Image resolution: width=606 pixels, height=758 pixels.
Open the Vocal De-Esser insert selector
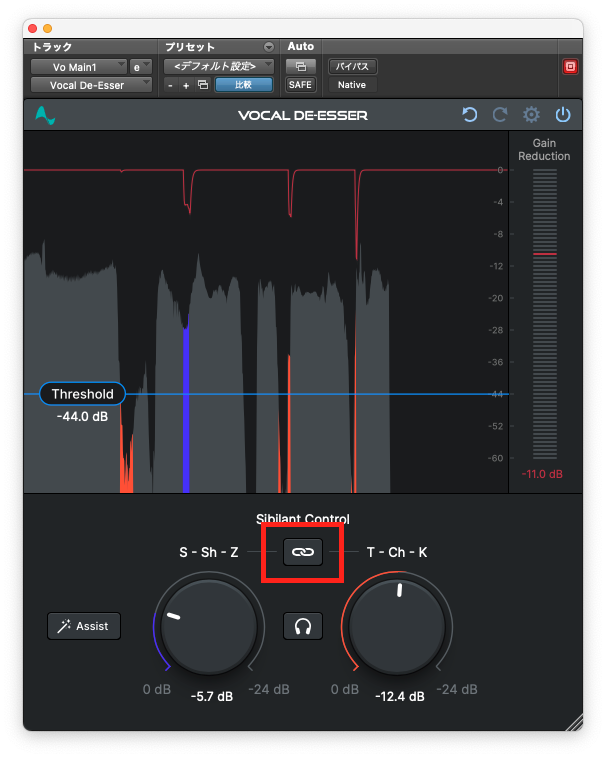(x=90, y=85)
